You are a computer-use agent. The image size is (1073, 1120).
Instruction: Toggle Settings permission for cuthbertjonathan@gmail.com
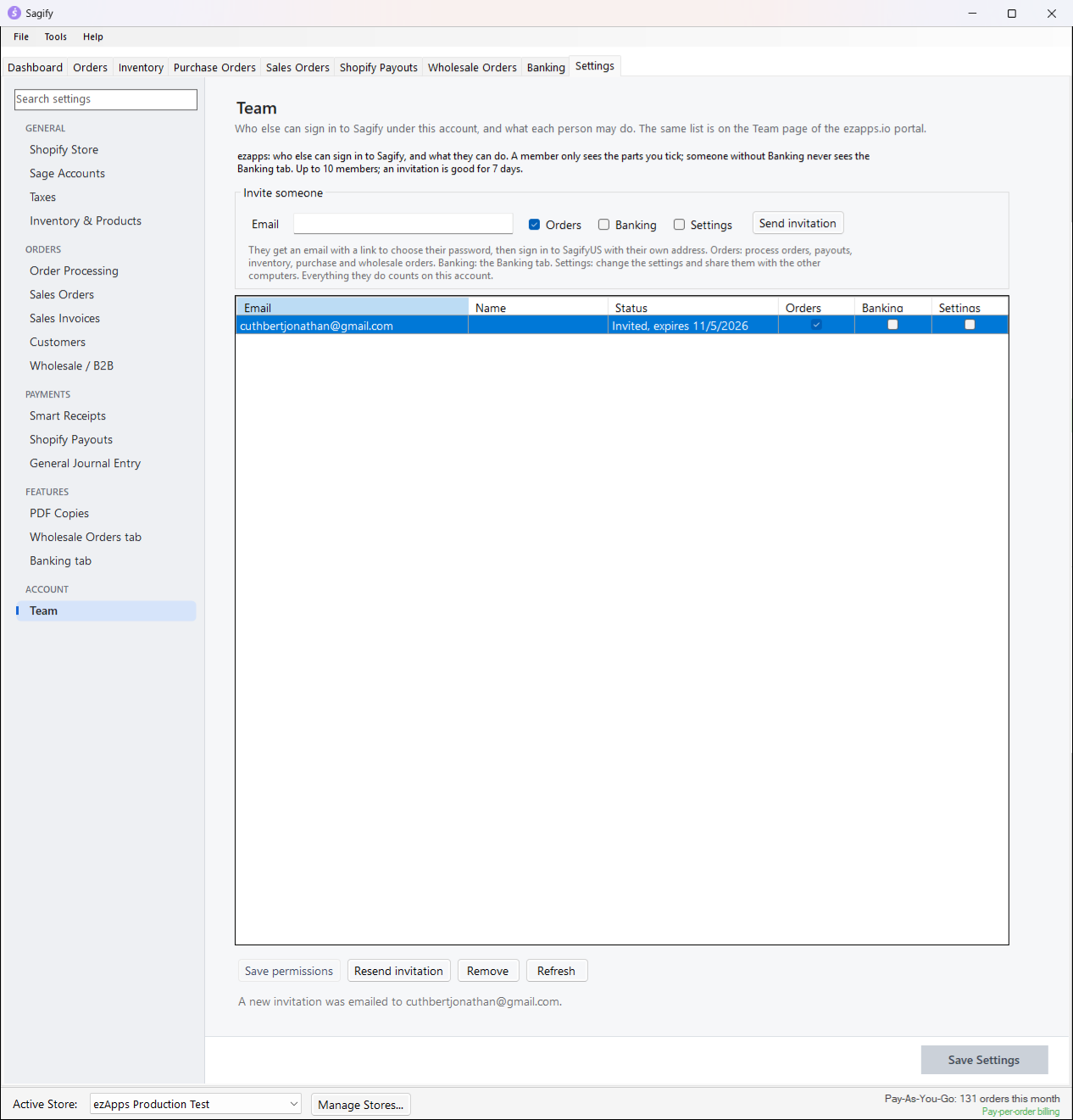(970, 325)
